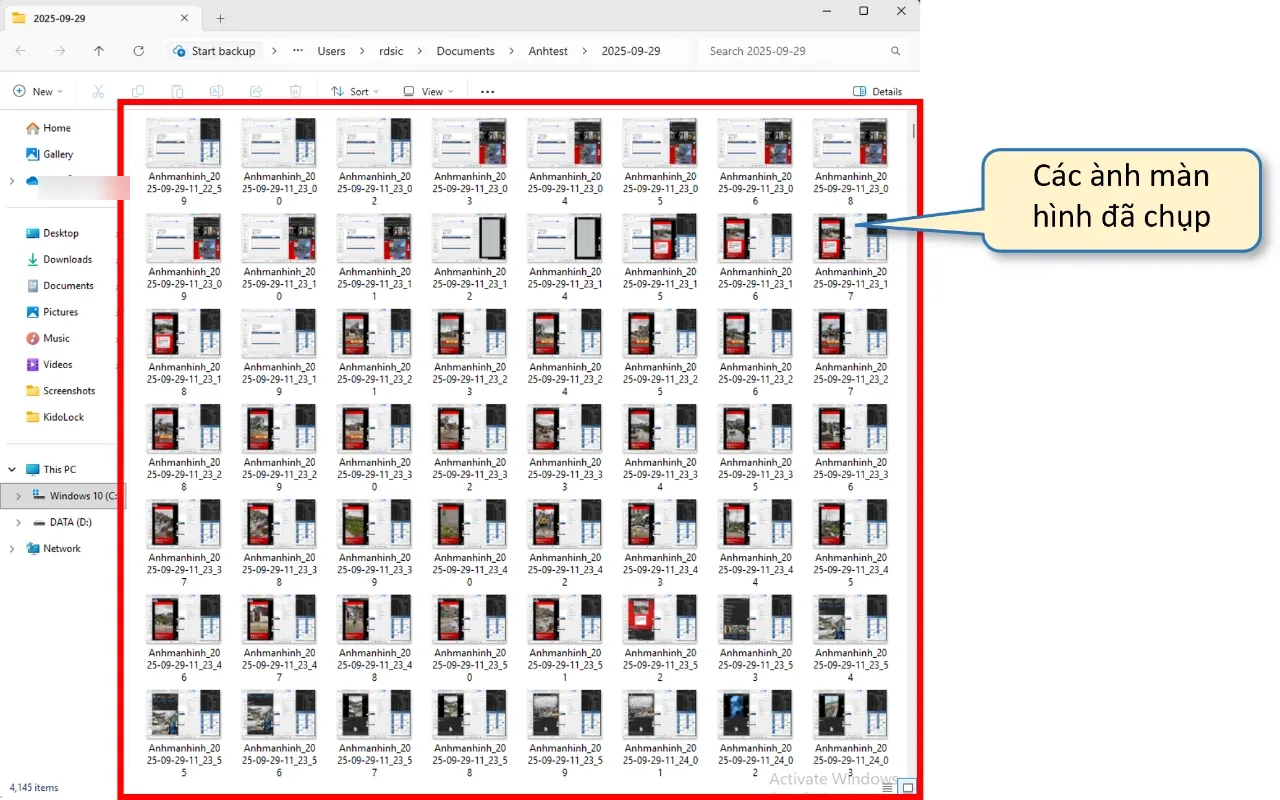Click the Rename icon in toolbar
The height and width of the screenshot is (800, 1280).
click(x=216, y=91)
